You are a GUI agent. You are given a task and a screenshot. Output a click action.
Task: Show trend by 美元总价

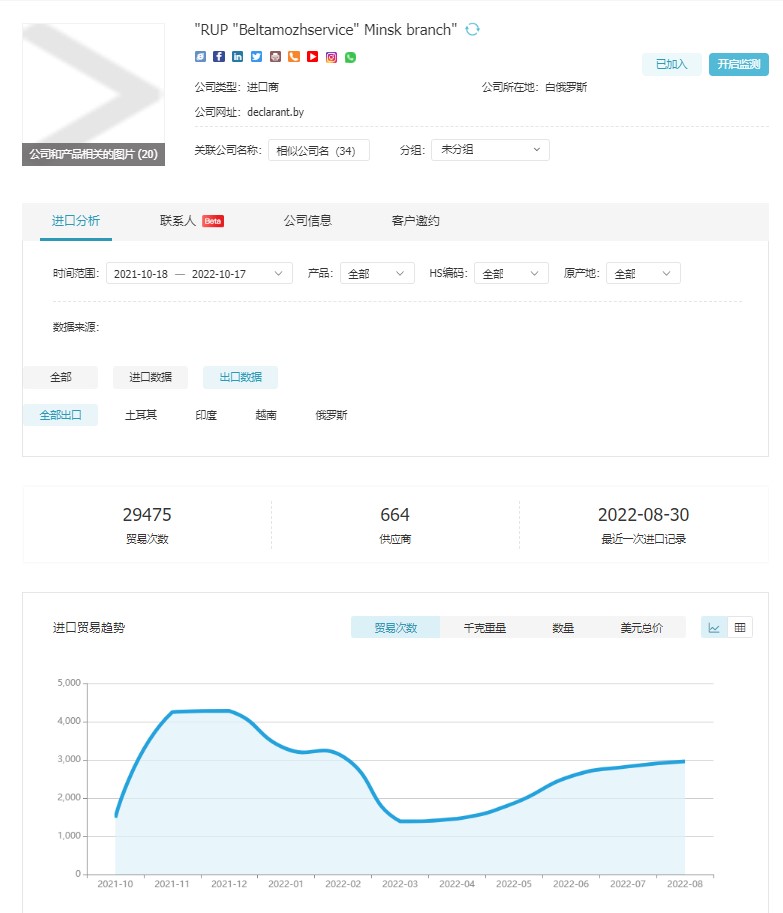(642, 628)
